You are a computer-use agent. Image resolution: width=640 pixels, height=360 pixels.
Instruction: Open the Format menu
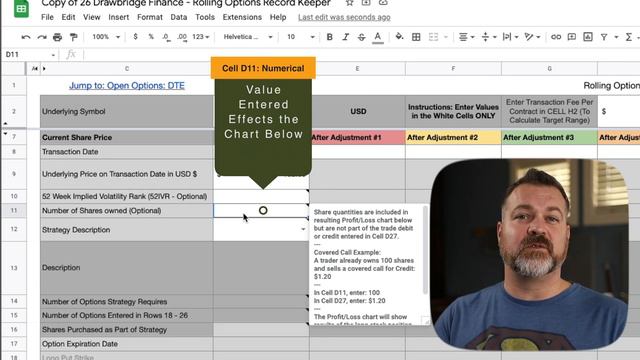pyautogui.click(x=150, y=17)
